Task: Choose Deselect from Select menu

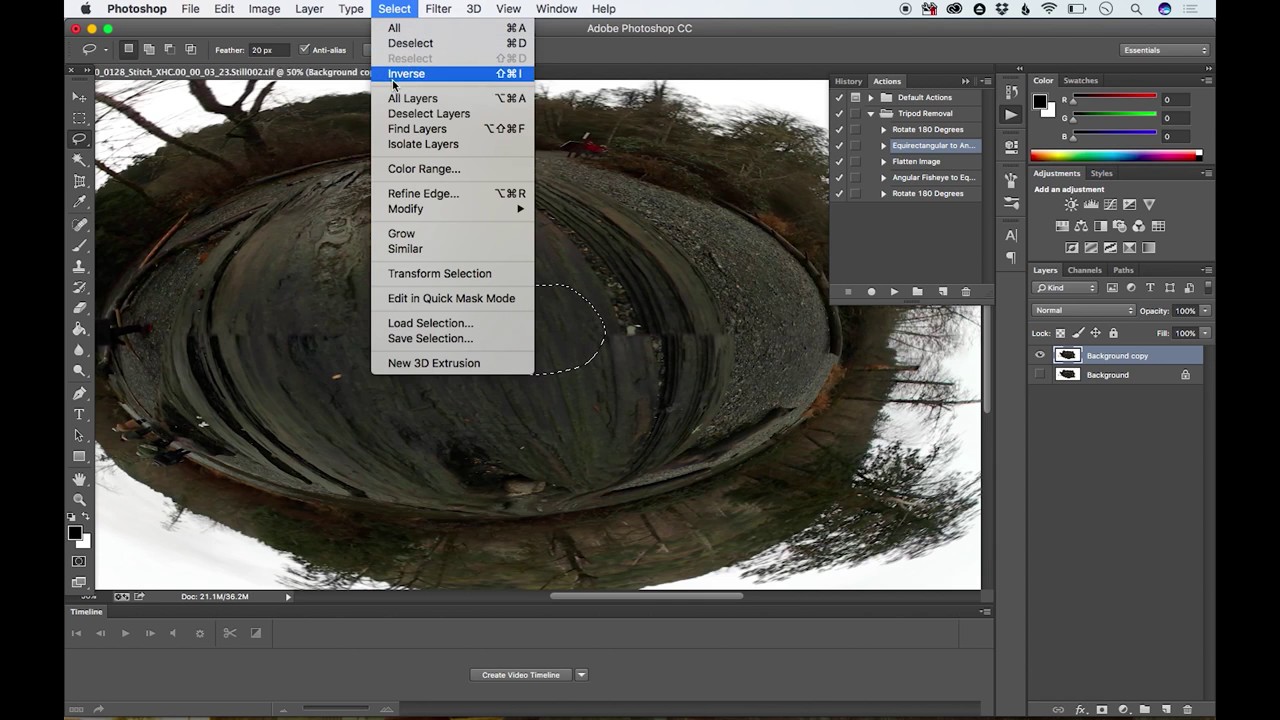Action: [453, 43]
